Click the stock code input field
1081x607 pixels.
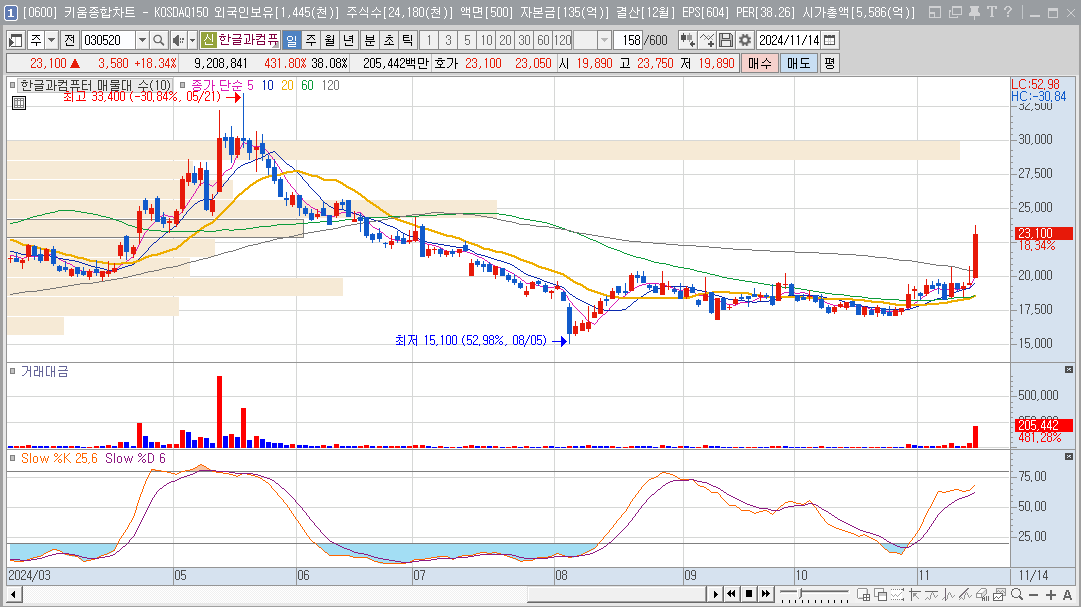(108, 41)
